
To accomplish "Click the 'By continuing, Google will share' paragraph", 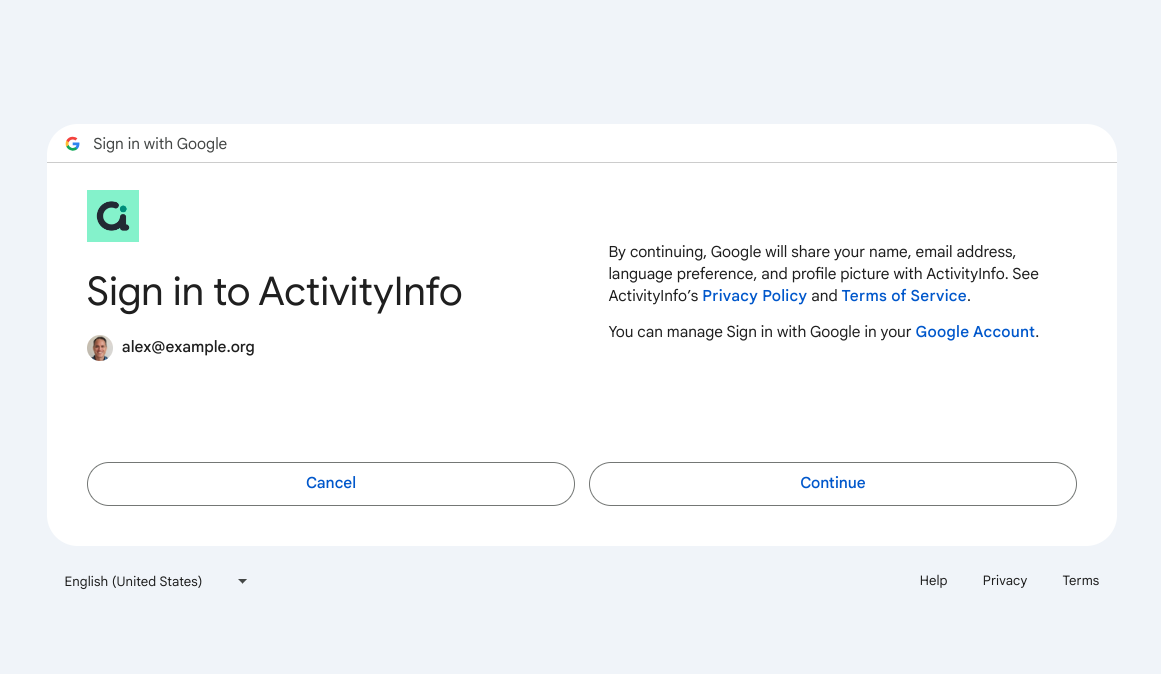I will tap(823, 274).
